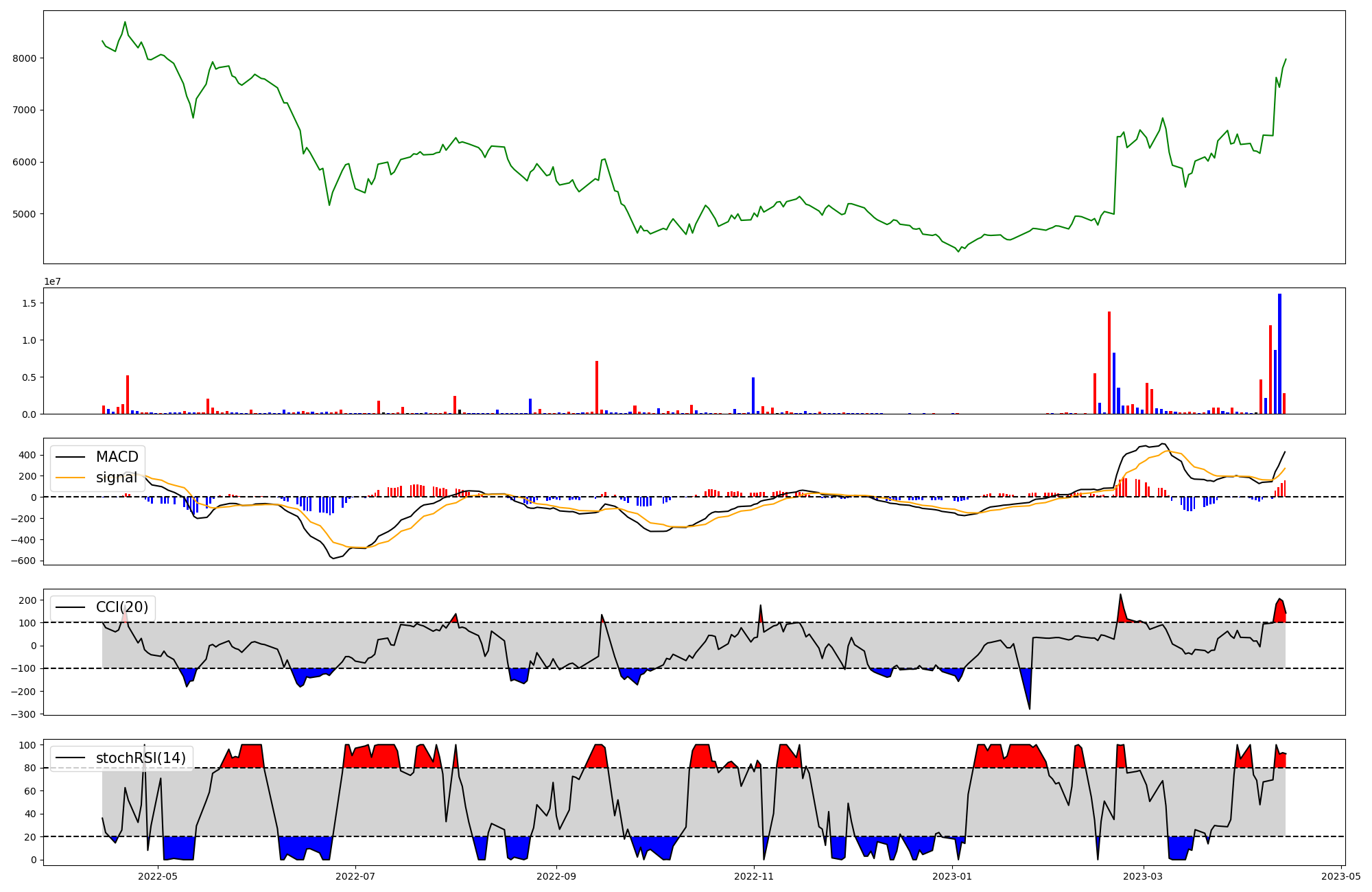Click the 5000 price axis label
Screen dimensions: 1372x892
[x=25, y=214]
